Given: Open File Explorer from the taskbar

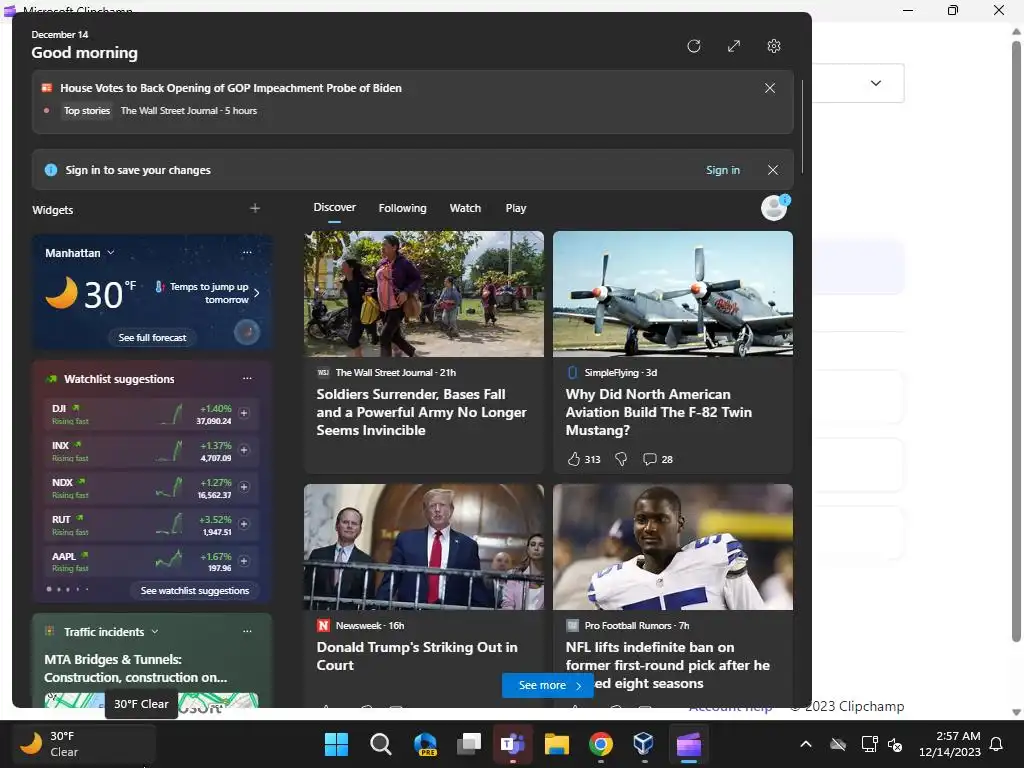Looking at the screenshot, I should pyautogui.click(x=557, y=744).
